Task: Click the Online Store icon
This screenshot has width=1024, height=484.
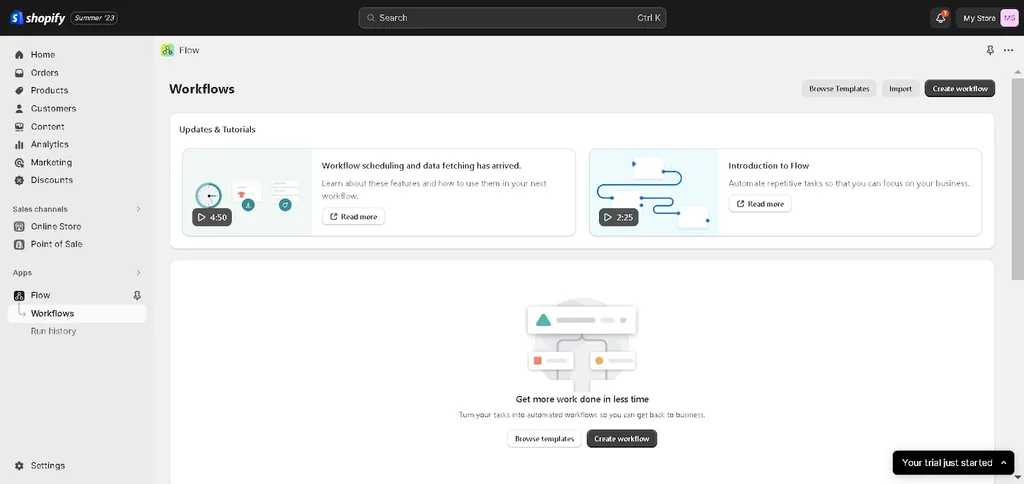Action: coord(19,227)
